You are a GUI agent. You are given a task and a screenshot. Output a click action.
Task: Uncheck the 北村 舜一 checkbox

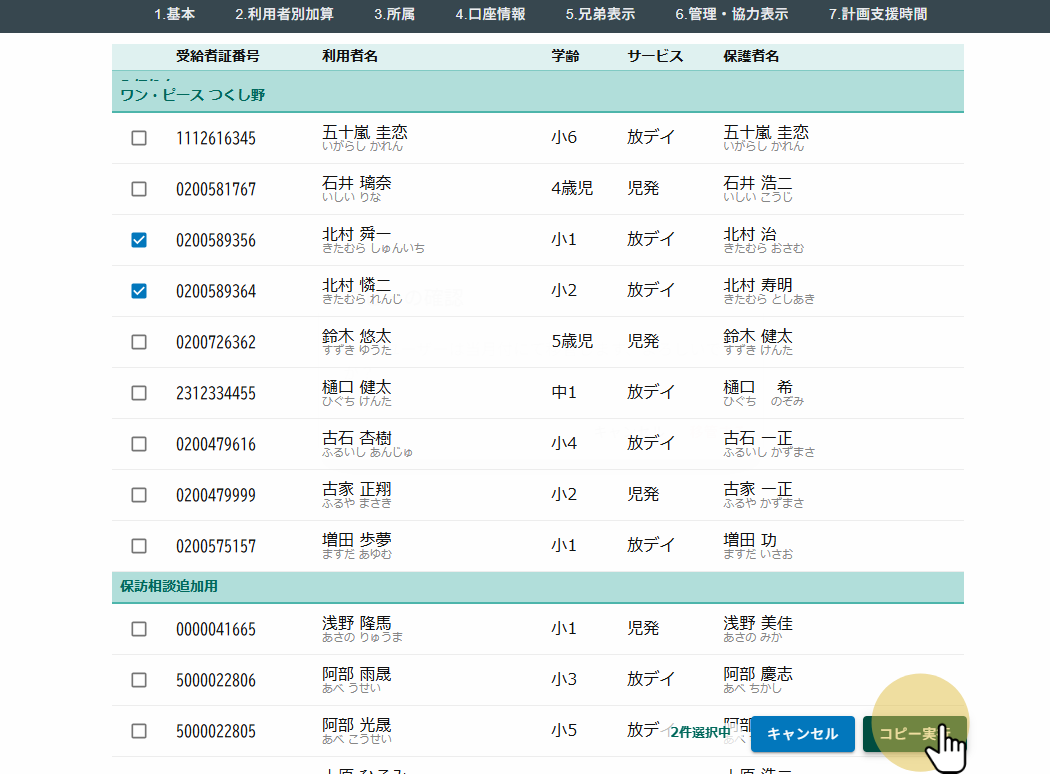[139, 240]
